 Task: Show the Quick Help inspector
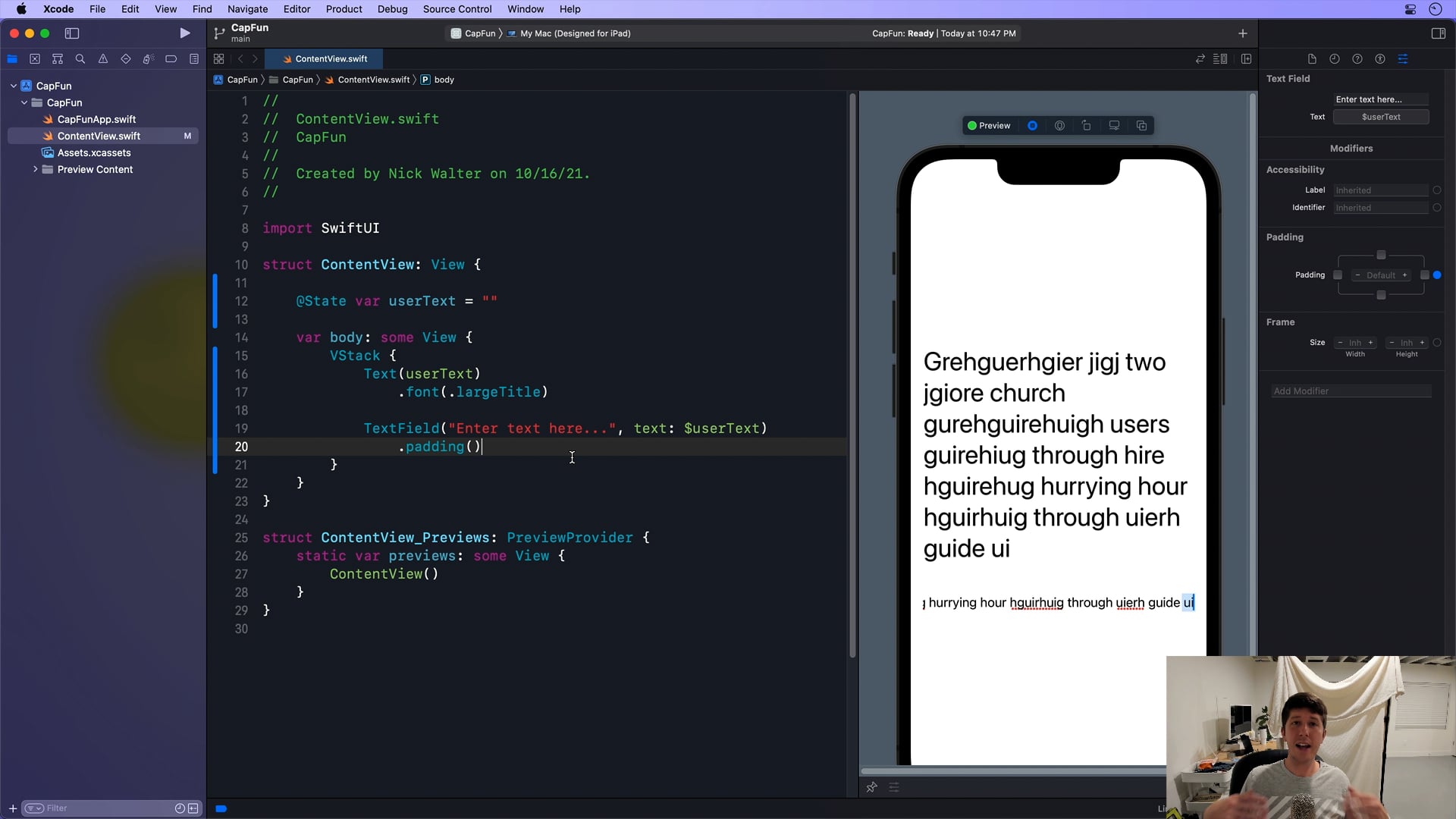[x=1357, y=59]
